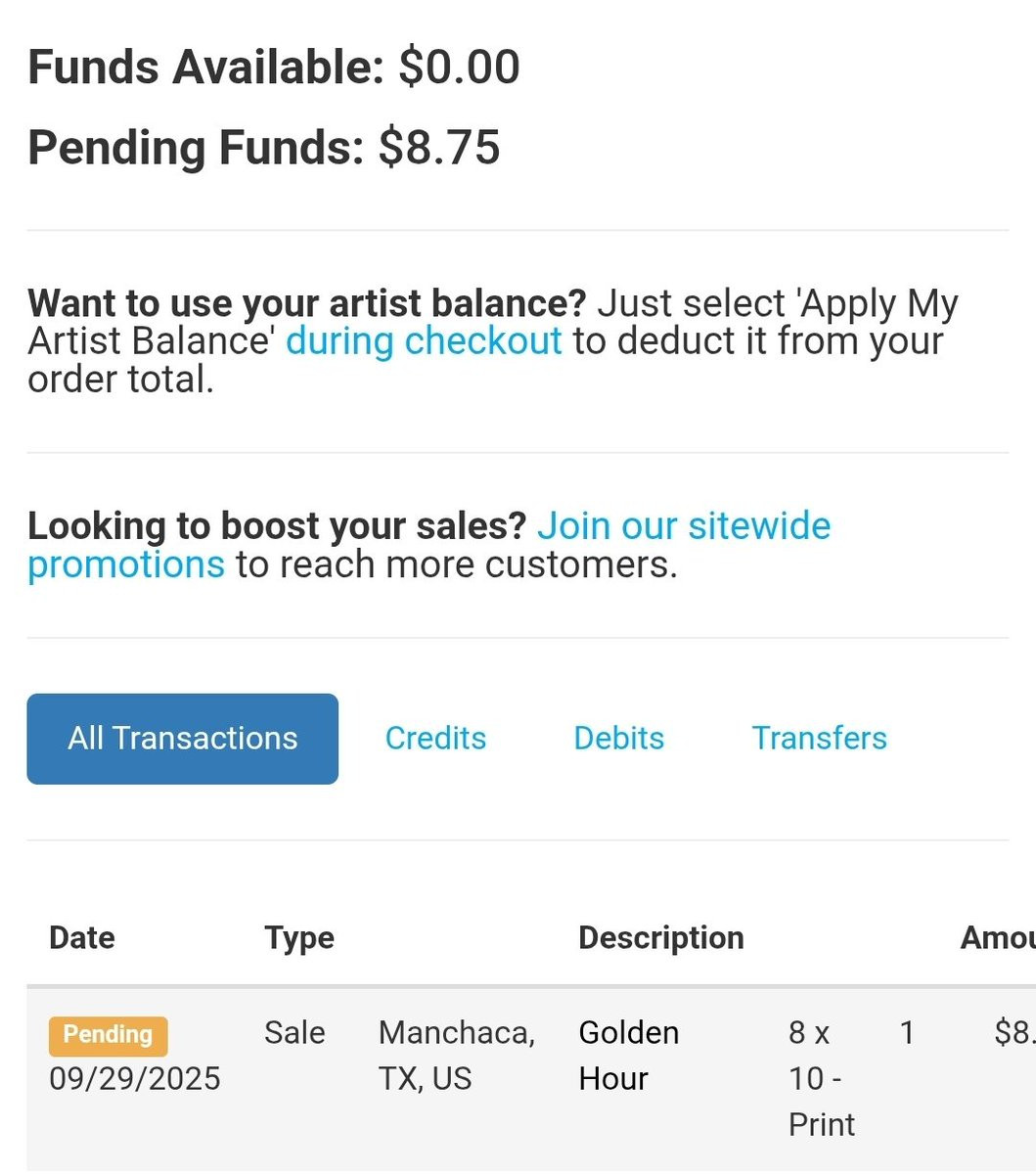This screenshot has width=1036, height=1174.
Task: Select the All Transactions tab
Action: (182, 739)
